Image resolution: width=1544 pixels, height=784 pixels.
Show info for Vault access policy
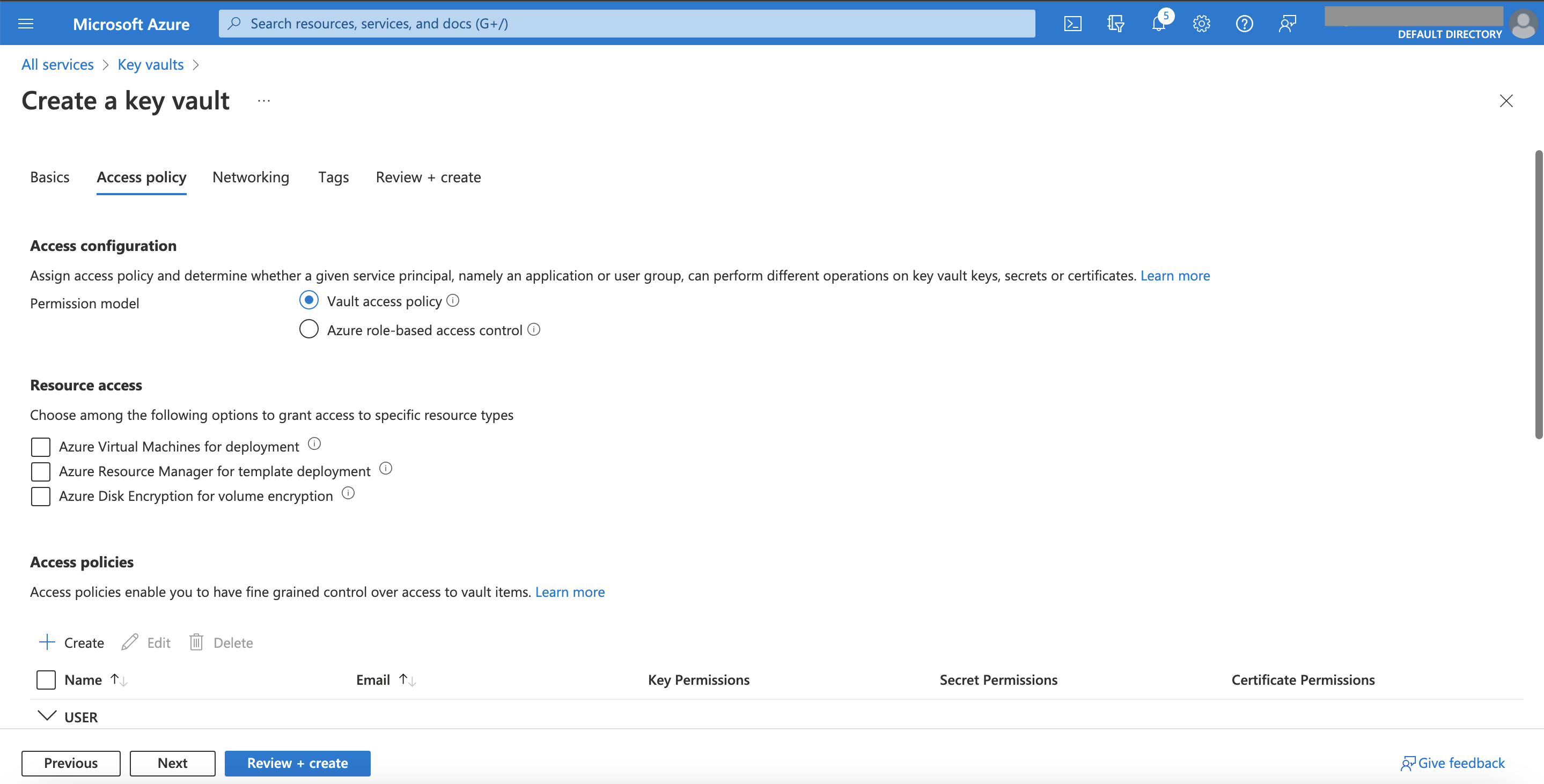click(453, 301)
